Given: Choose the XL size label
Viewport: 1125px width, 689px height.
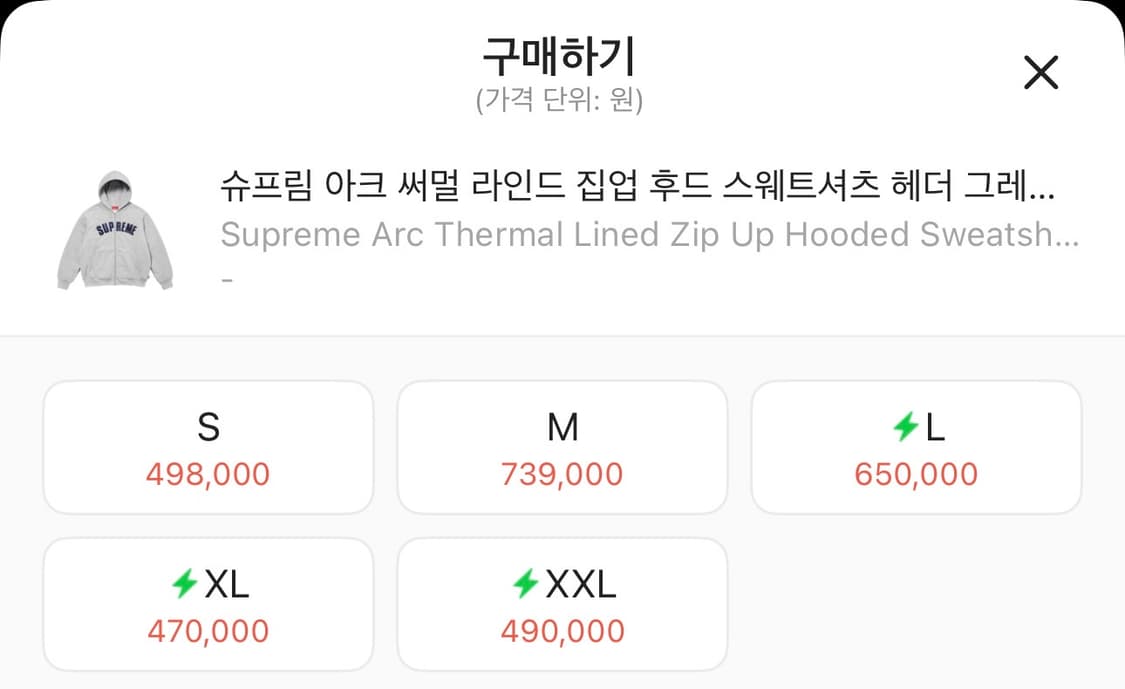Looking at the screenshot, I should (226, 585).
